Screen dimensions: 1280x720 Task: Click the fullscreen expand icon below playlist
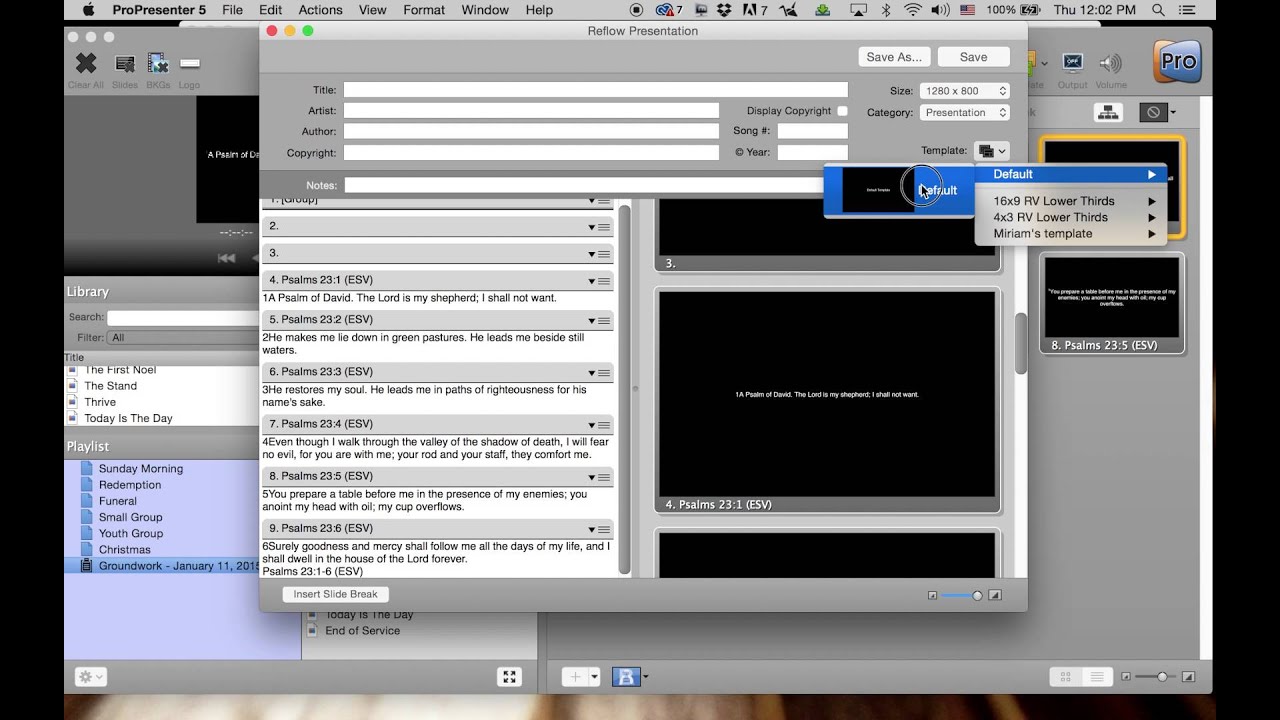click(509, 677)
